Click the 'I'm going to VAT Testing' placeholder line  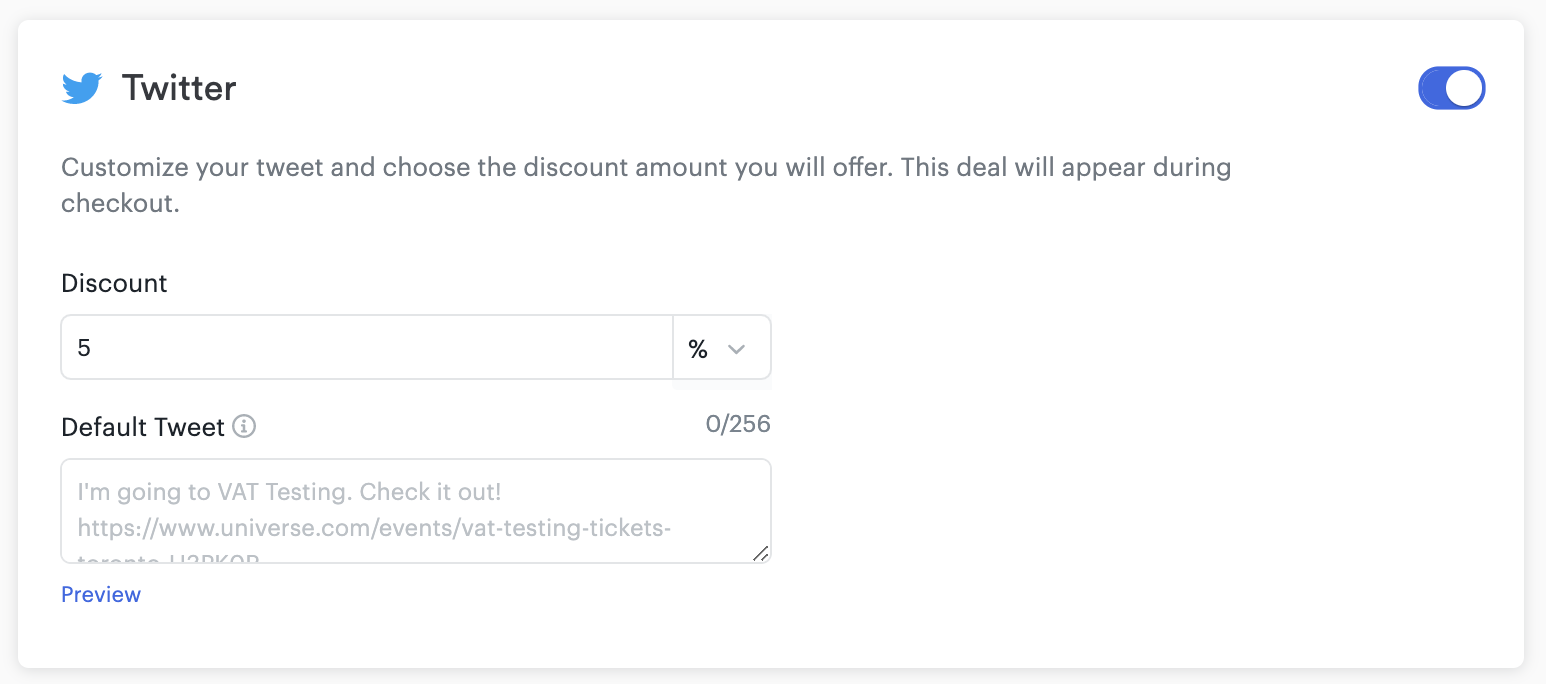289,492
